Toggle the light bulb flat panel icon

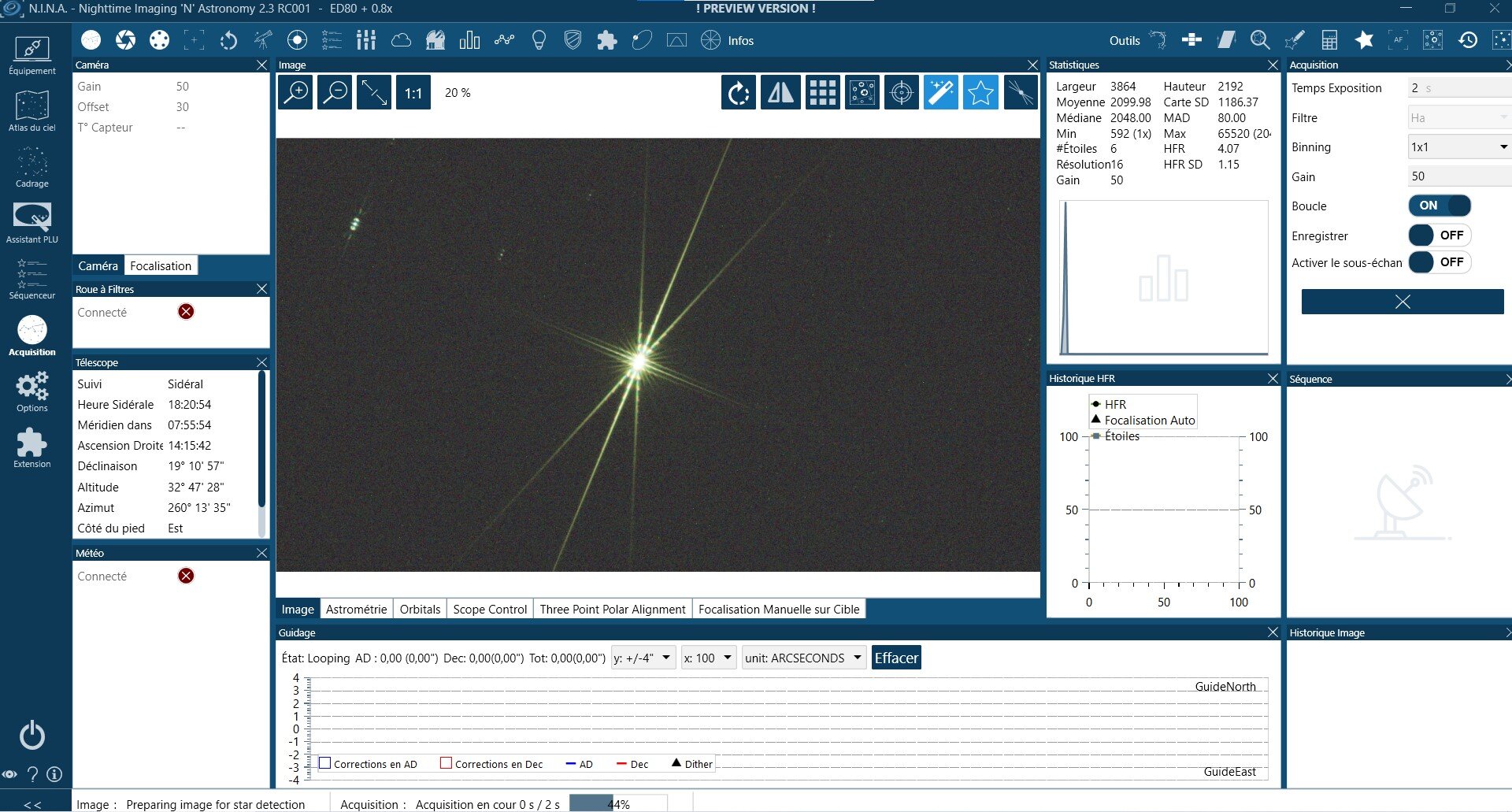pos(539,40)
